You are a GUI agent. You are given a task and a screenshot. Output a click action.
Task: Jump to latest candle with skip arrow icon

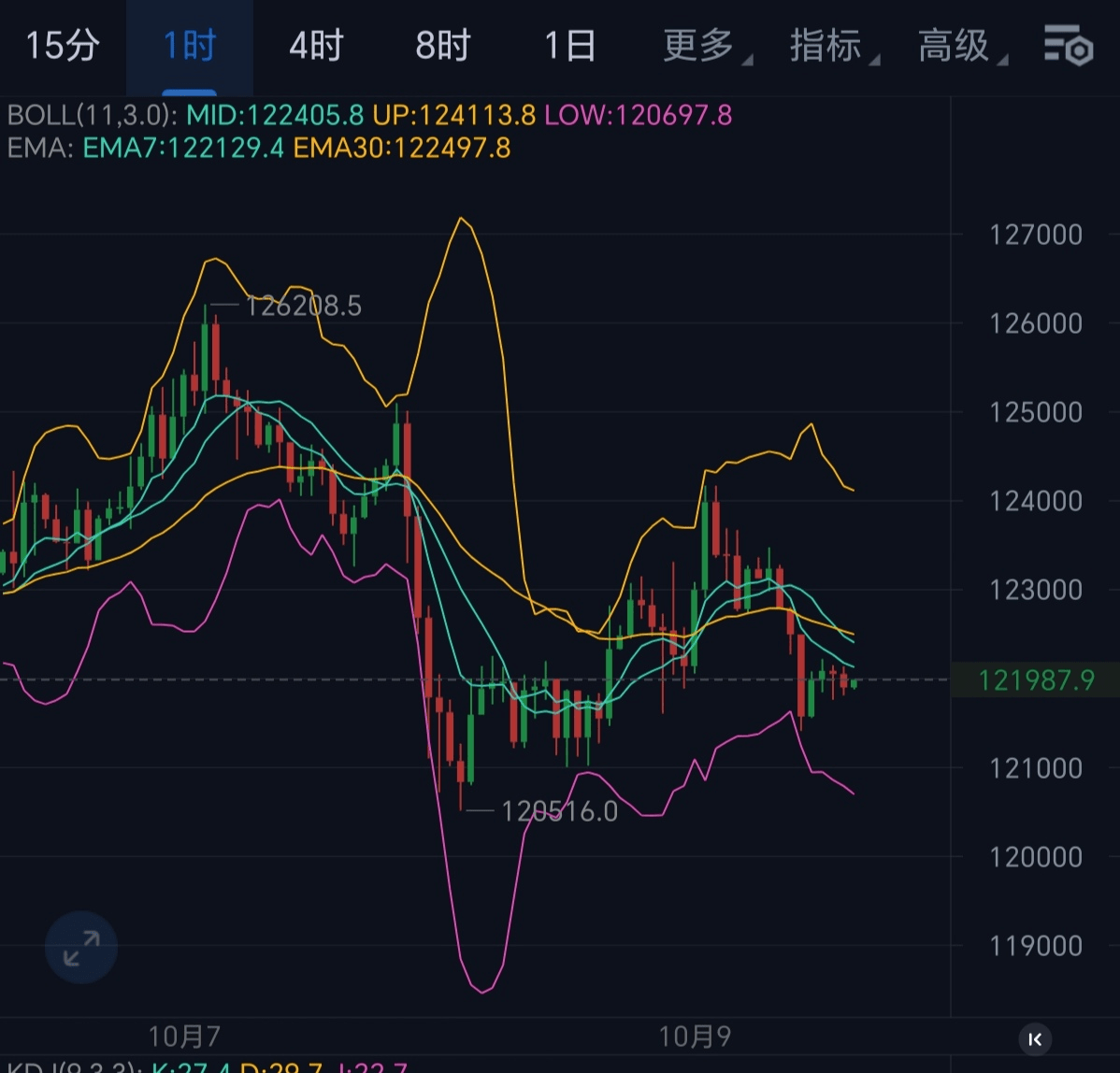click(1035, 1038)
